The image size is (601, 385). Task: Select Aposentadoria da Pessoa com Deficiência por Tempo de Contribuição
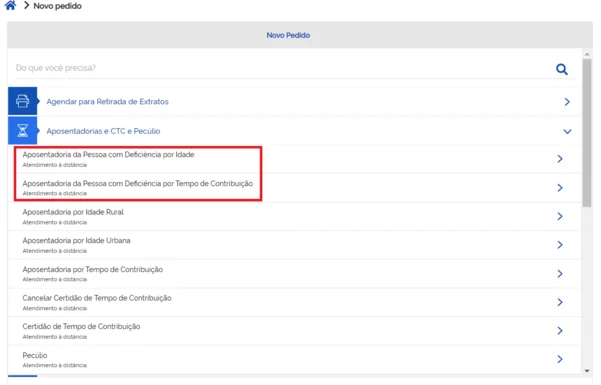point(294,188)
